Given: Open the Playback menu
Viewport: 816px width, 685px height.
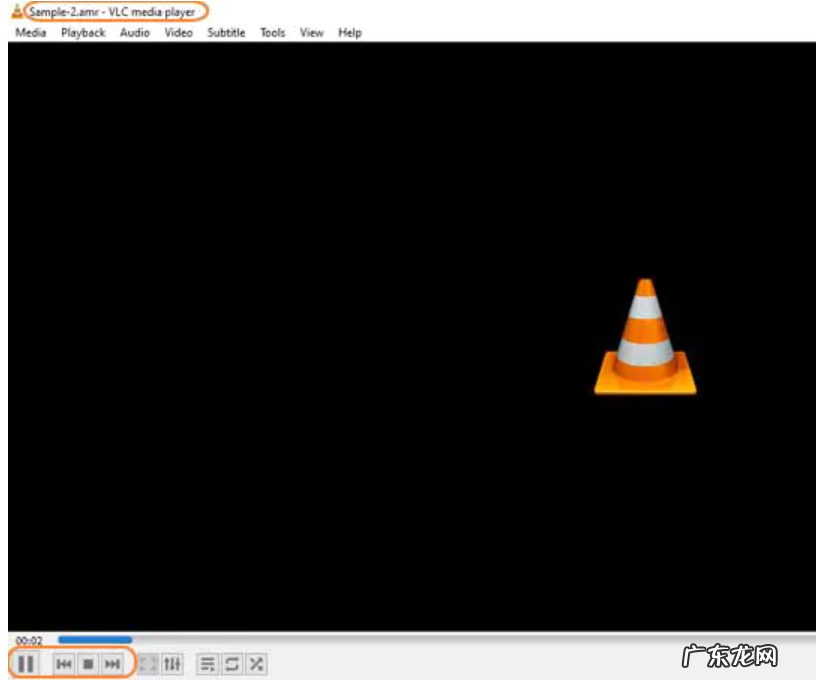Looking at the screenshot, I should click(83, 33).
